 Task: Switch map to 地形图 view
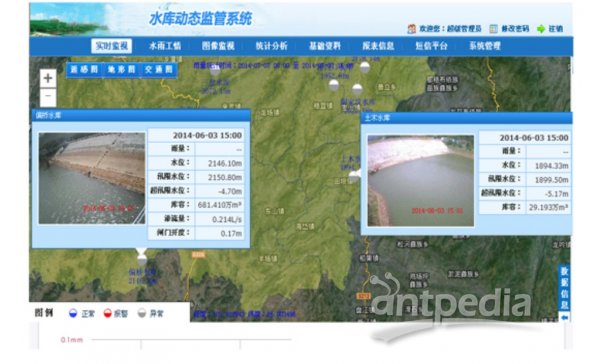pyautogui.click(x=121, y=69)
